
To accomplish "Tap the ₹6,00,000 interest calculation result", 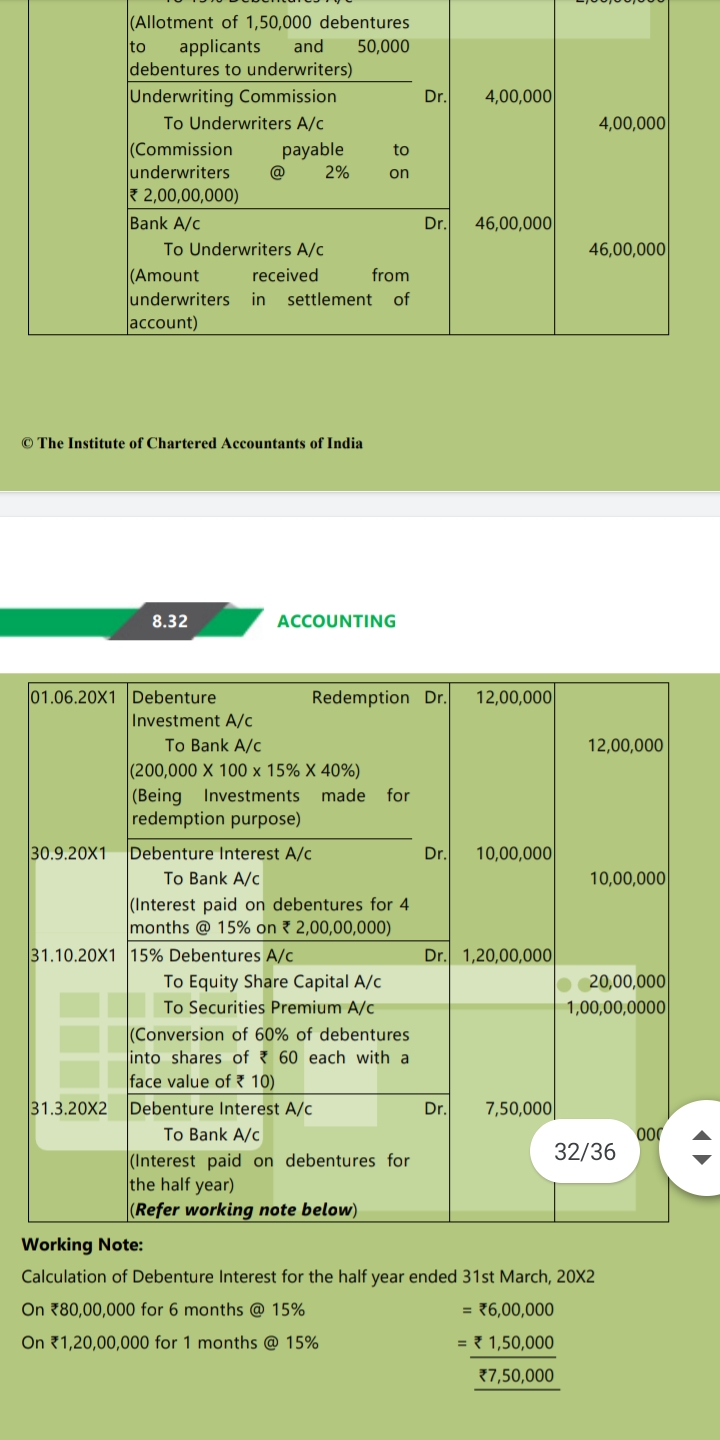I will tap(516, 1310).
